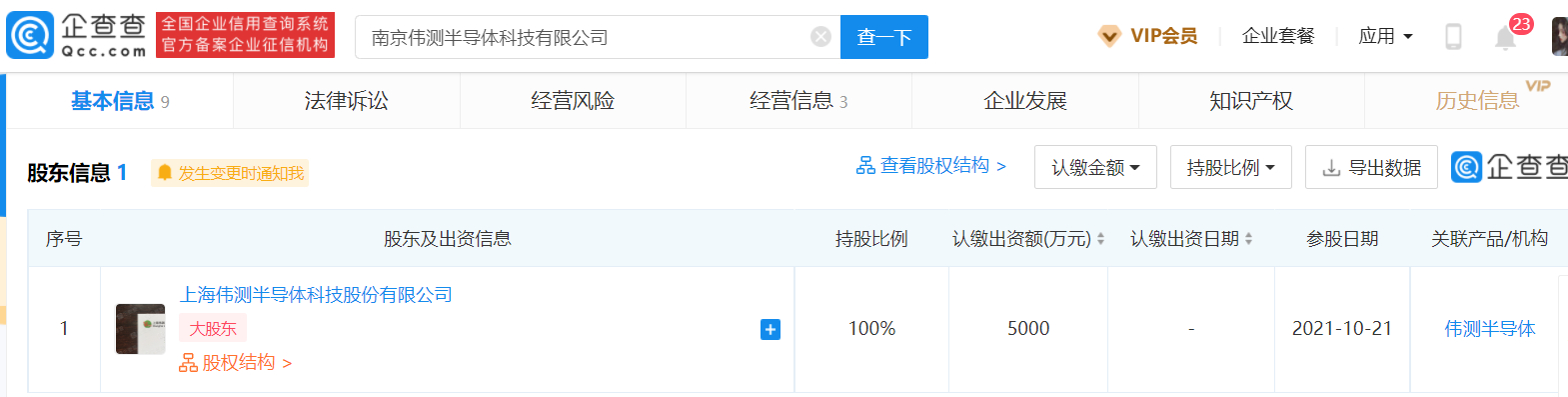
Task: Click the 大股东 tag
Action: point(213,328)
